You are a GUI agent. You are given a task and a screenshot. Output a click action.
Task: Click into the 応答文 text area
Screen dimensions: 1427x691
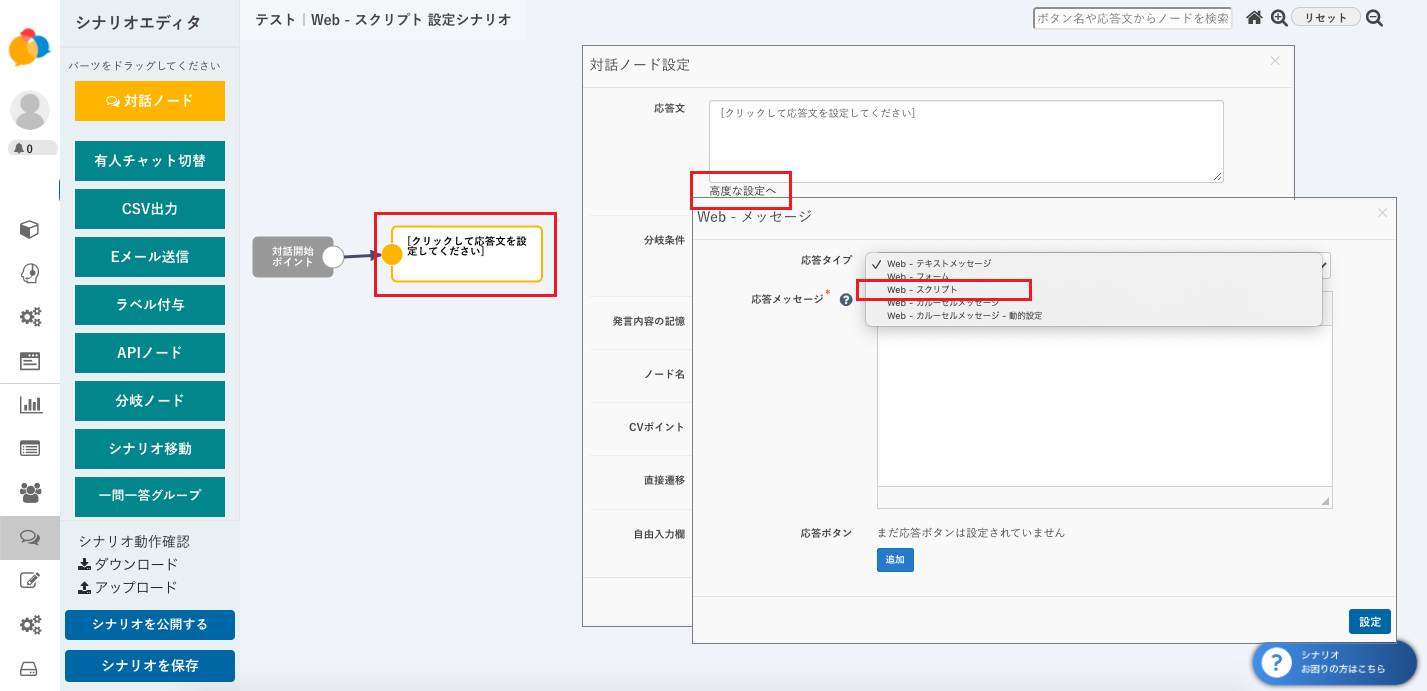coord(966,141)
